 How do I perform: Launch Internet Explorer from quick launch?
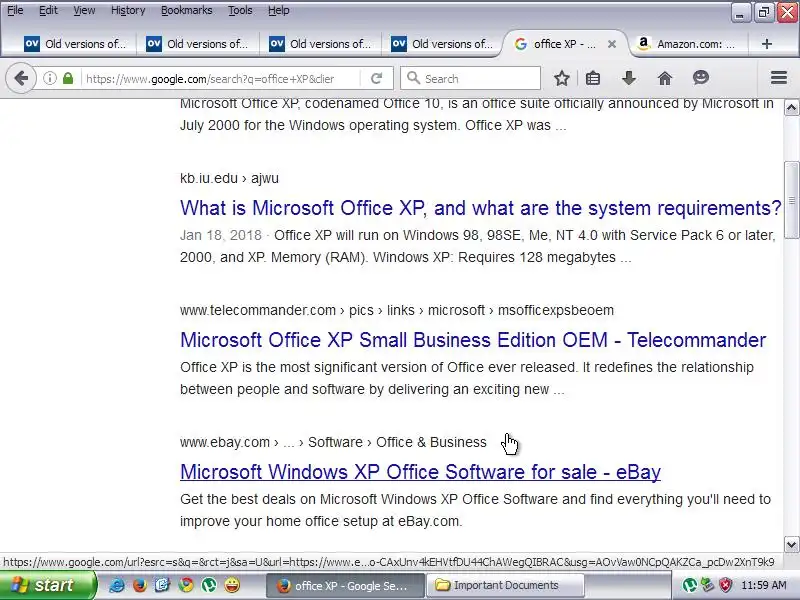pyautogui.click(x=117, y=585)
